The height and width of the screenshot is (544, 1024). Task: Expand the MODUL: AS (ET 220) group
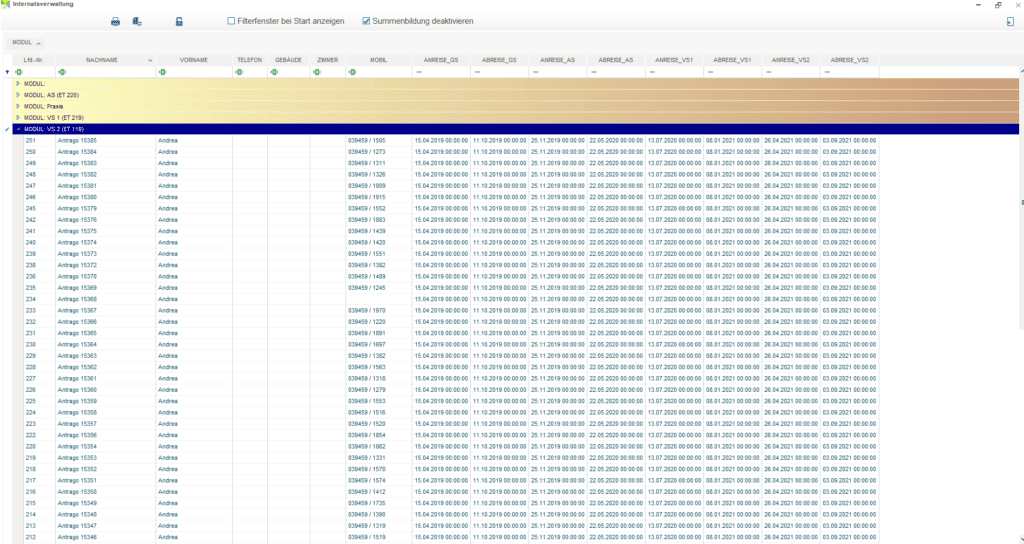(x=18, y=95)
